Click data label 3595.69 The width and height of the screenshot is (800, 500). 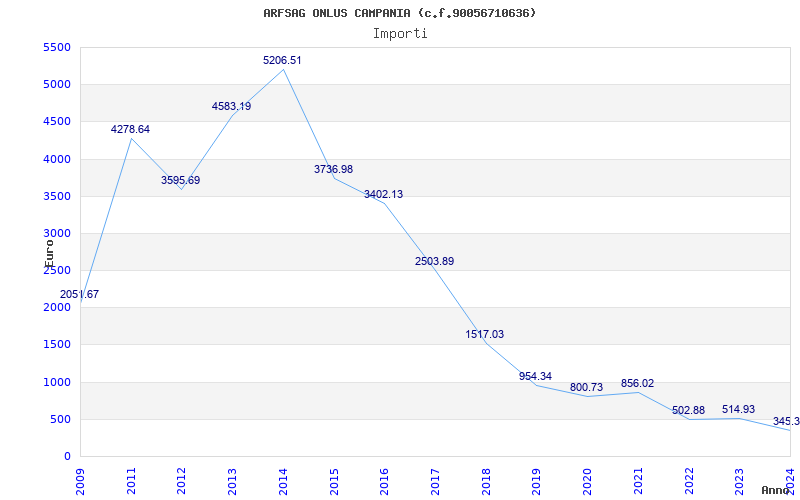pos(181,181)
